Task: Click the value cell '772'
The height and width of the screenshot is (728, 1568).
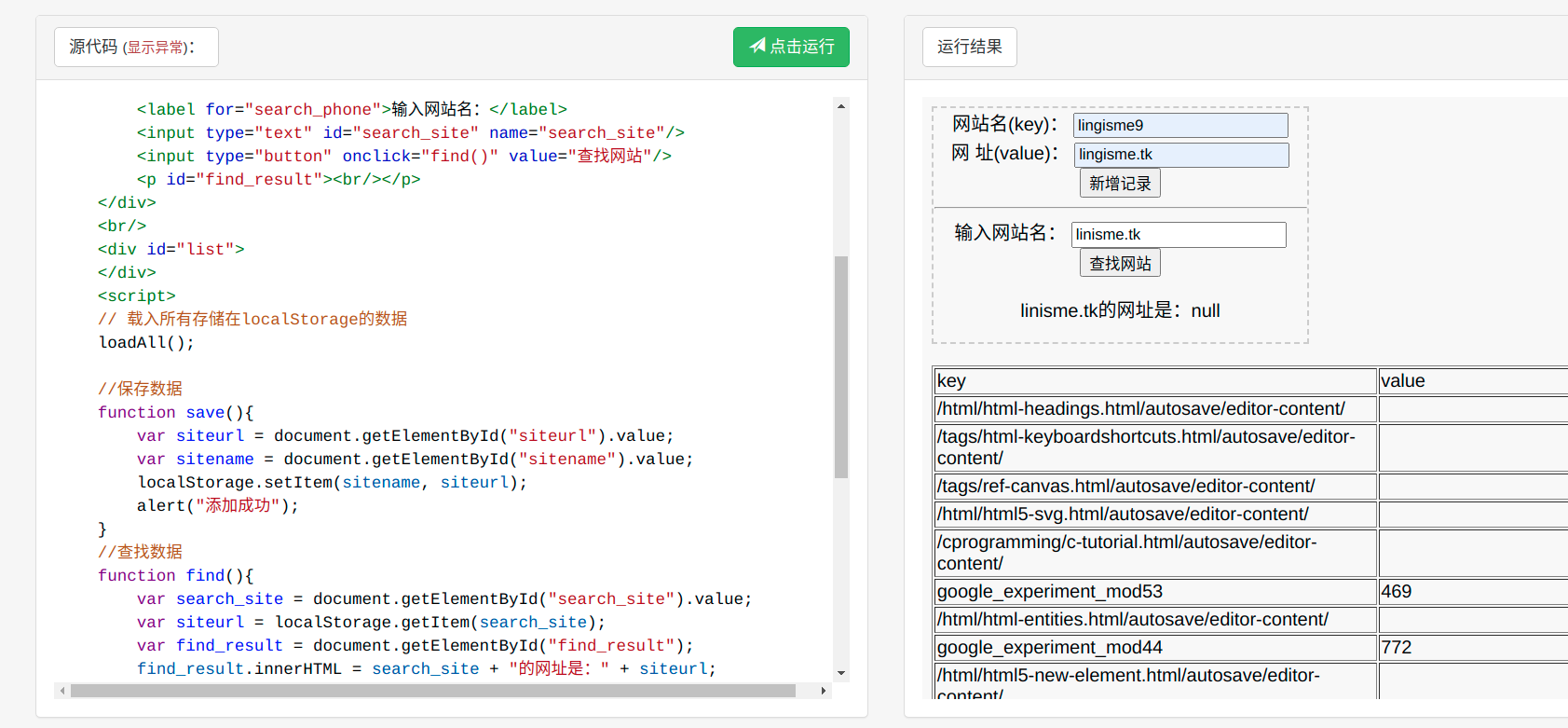Action: coord(1473,647)
